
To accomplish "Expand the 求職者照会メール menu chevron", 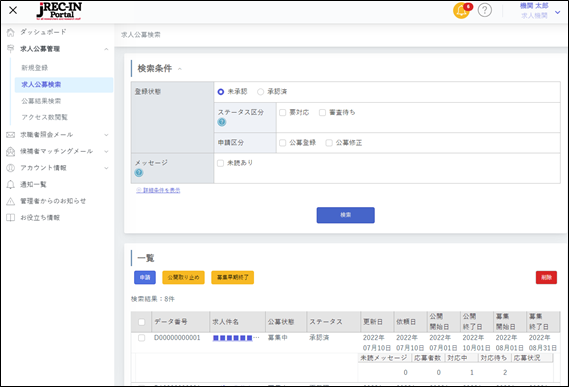I will (106, 135).
